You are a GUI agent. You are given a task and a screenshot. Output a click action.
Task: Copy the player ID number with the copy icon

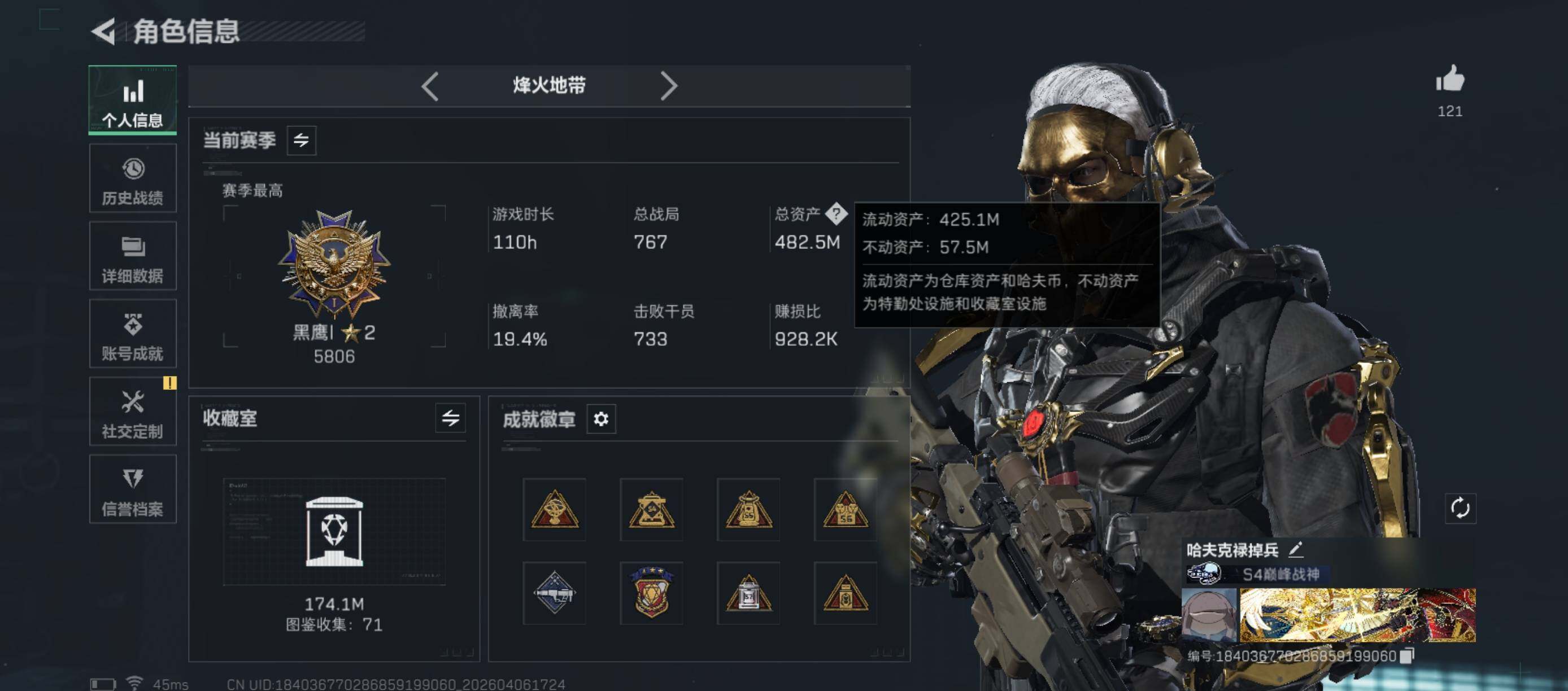tap(1406, 656)
